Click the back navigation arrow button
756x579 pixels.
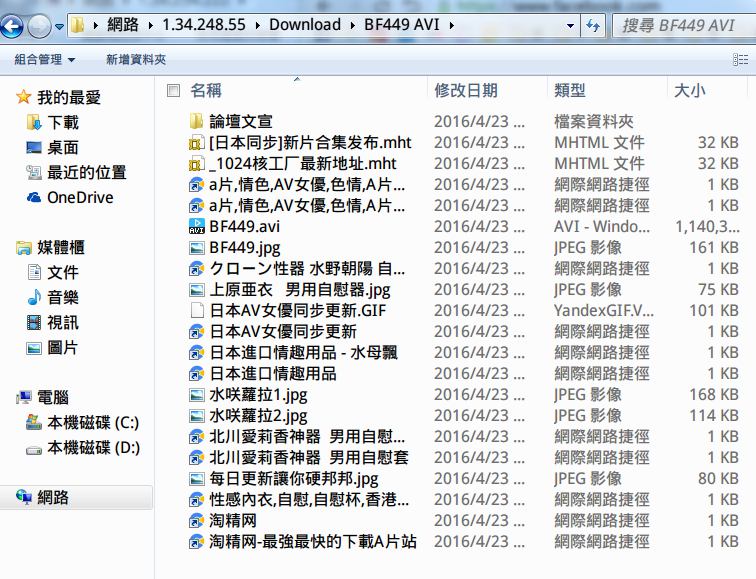click(14, 26)
